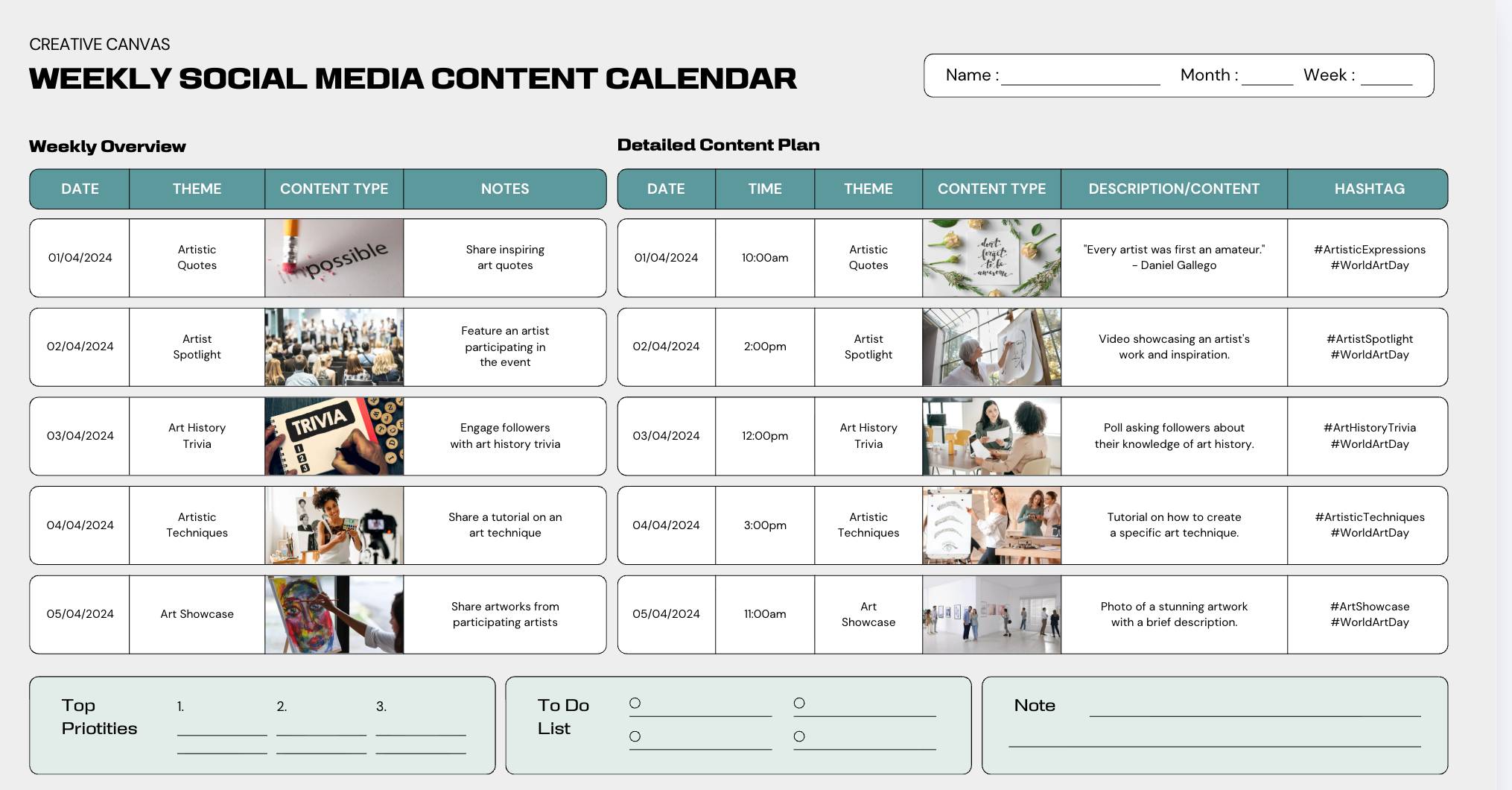This screenshot has width=1512, height=790.
Task: Click the Weekly Overview THEME header
Action: [x=197, y=189]
